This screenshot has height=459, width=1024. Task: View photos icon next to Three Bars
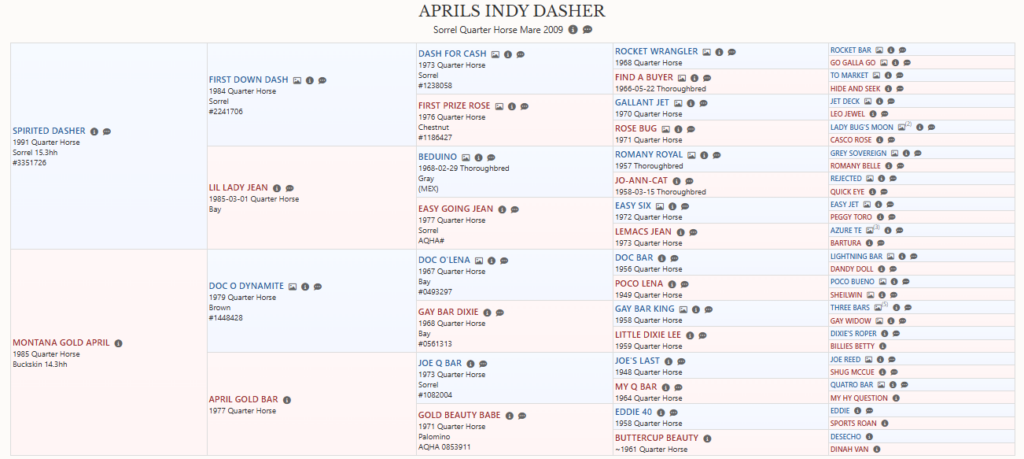pos(880,308)
